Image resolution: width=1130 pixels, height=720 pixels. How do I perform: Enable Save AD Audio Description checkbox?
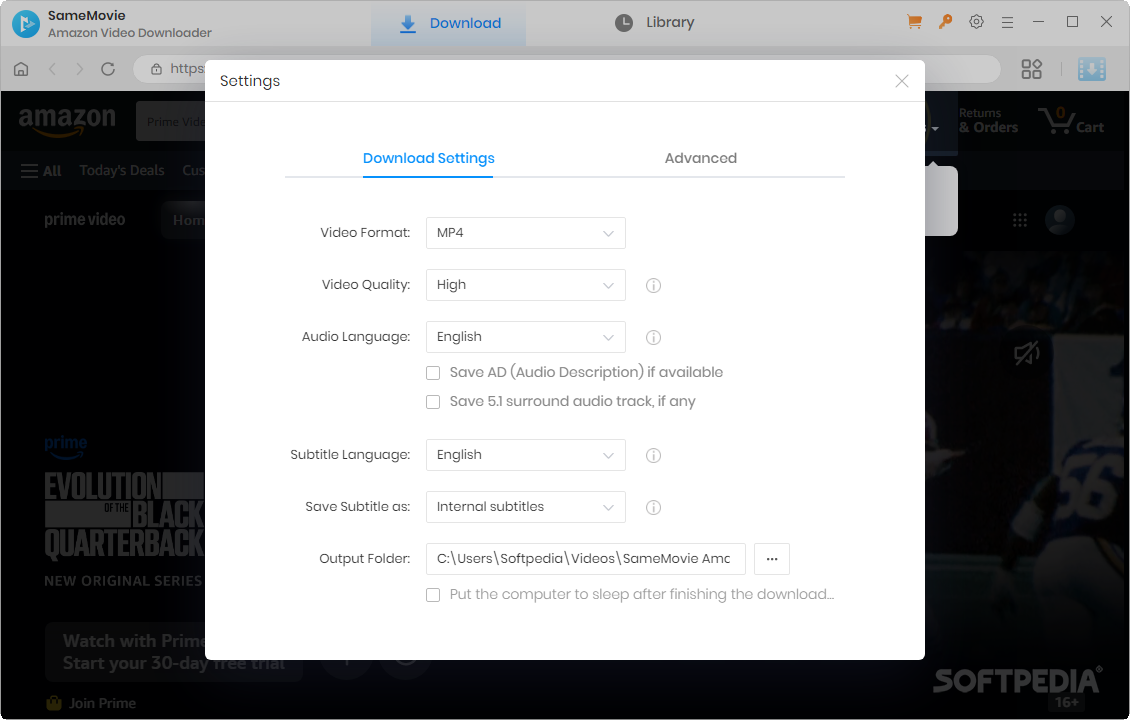pos(433,373)
